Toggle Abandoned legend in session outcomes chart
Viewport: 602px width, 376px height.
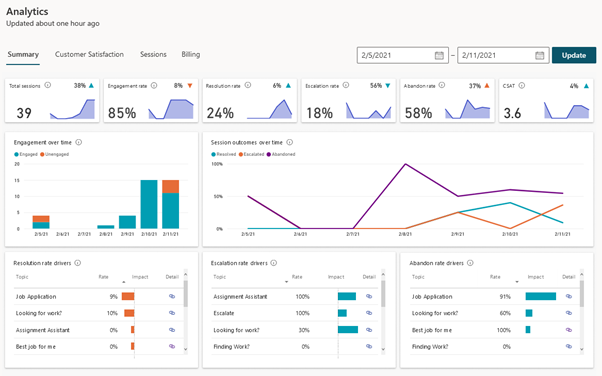tap(281, 154)
